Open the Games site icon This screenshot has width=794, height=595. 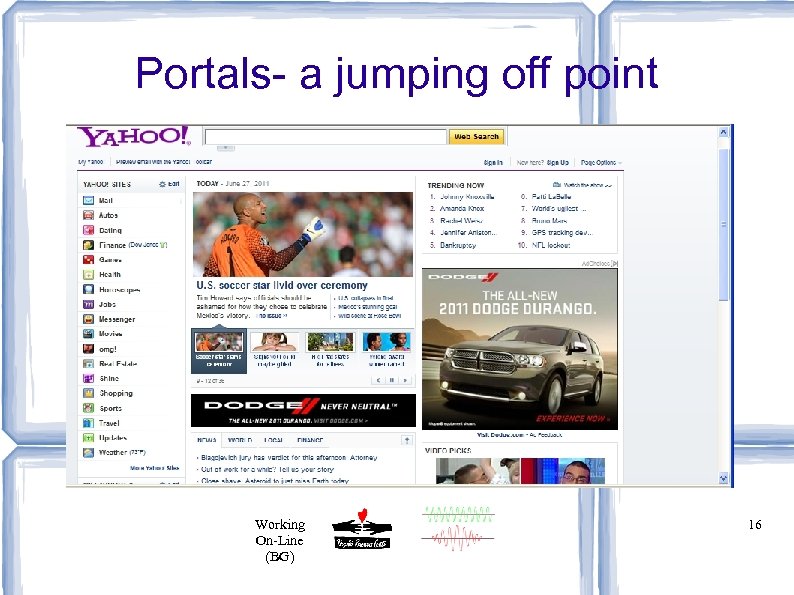tap(89, 260)
